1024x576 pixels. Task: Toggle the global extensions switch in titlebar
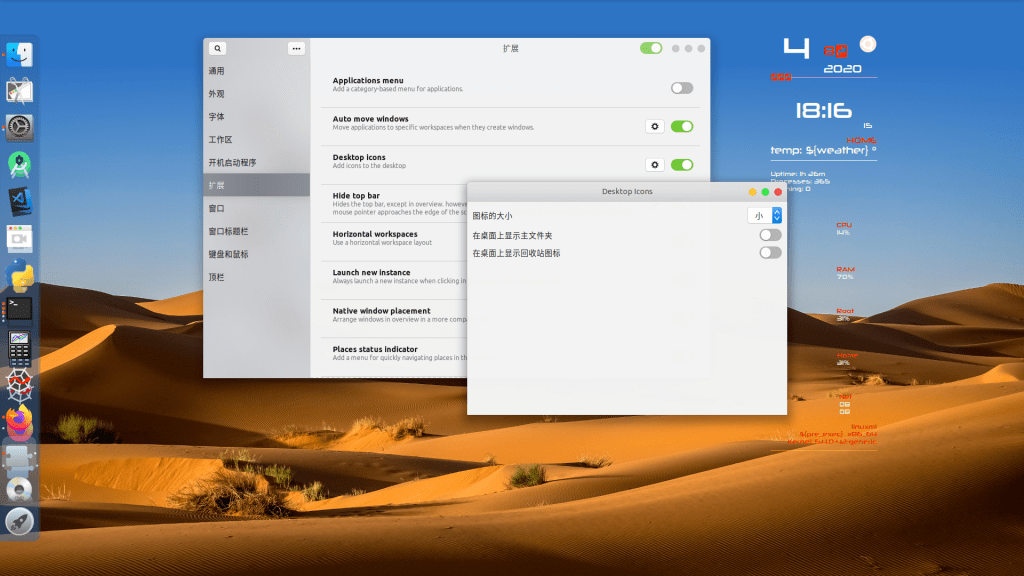tap(650, 48)
